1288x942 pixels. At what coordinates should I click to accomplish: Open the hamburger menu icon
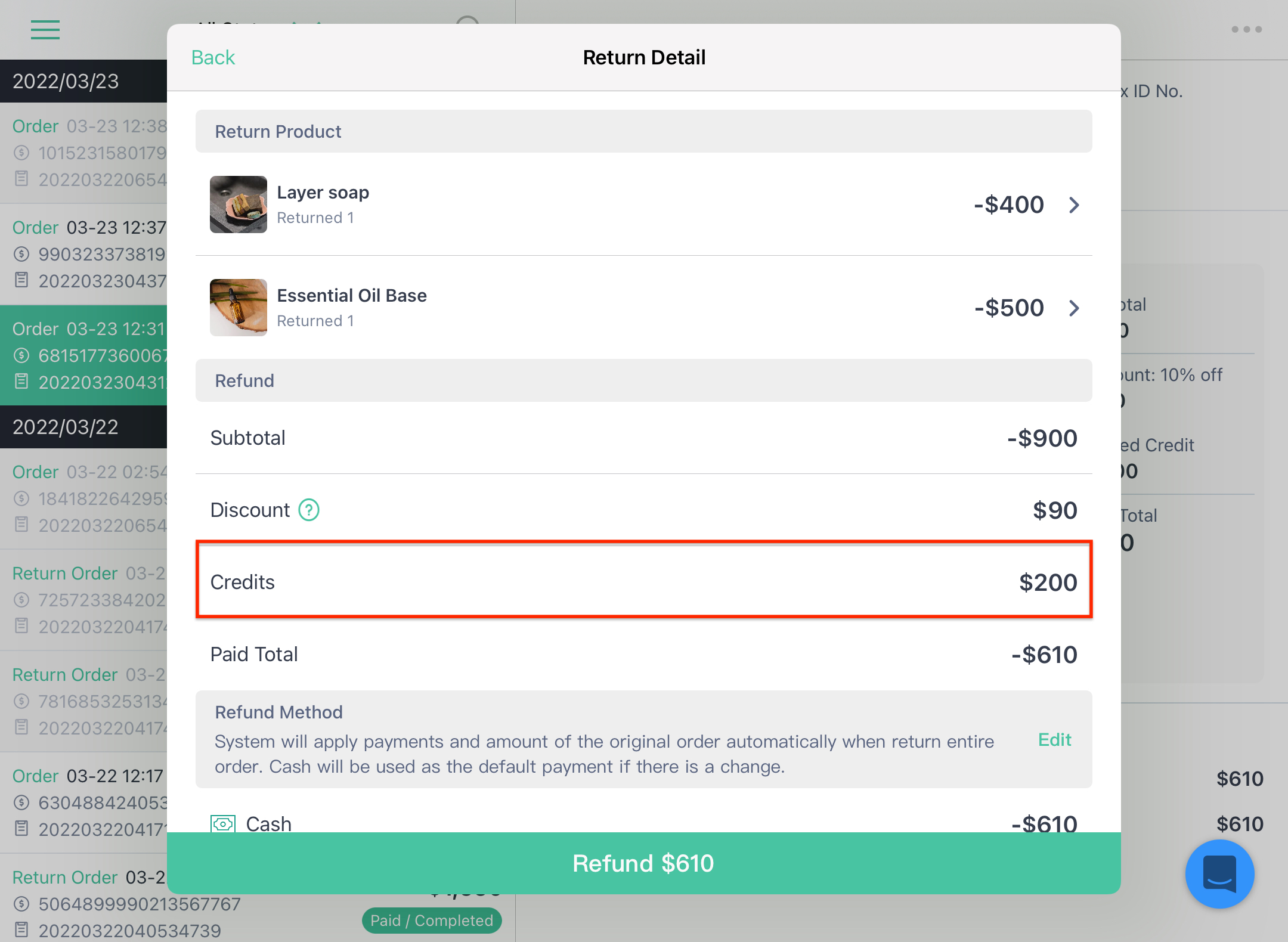(45, 29)
